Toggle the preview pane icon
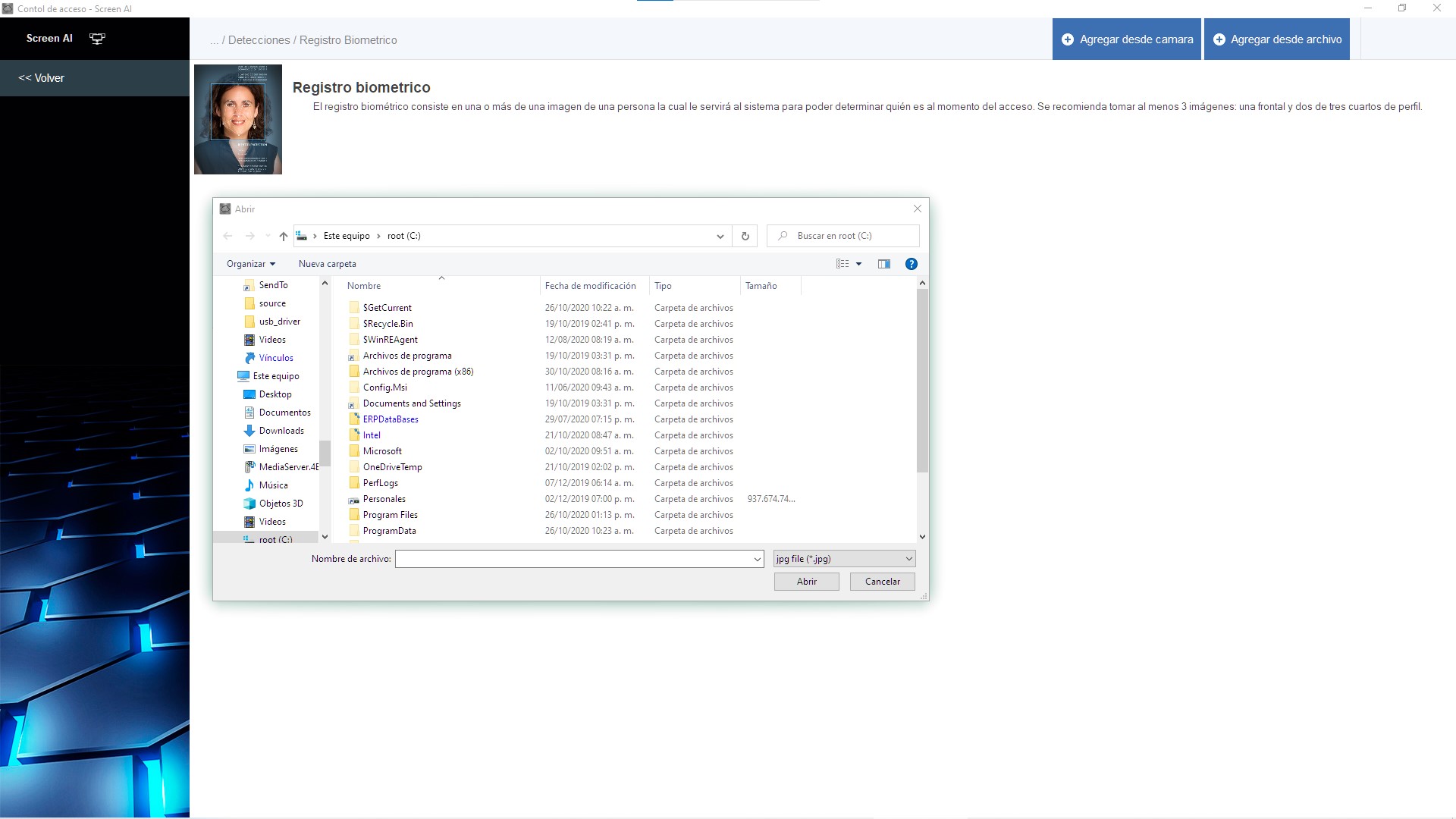 click(x=883, y=264)
